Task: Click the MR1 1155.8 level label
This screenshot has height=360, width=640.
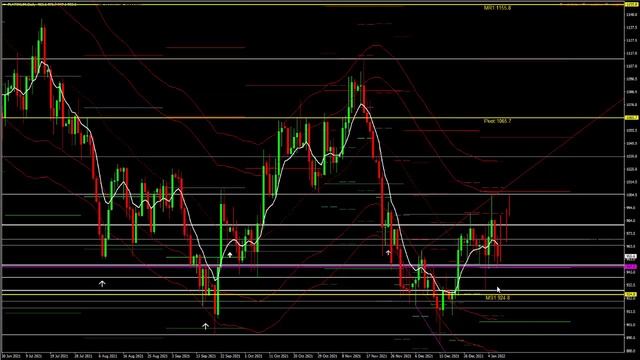Action: point(497,8)
